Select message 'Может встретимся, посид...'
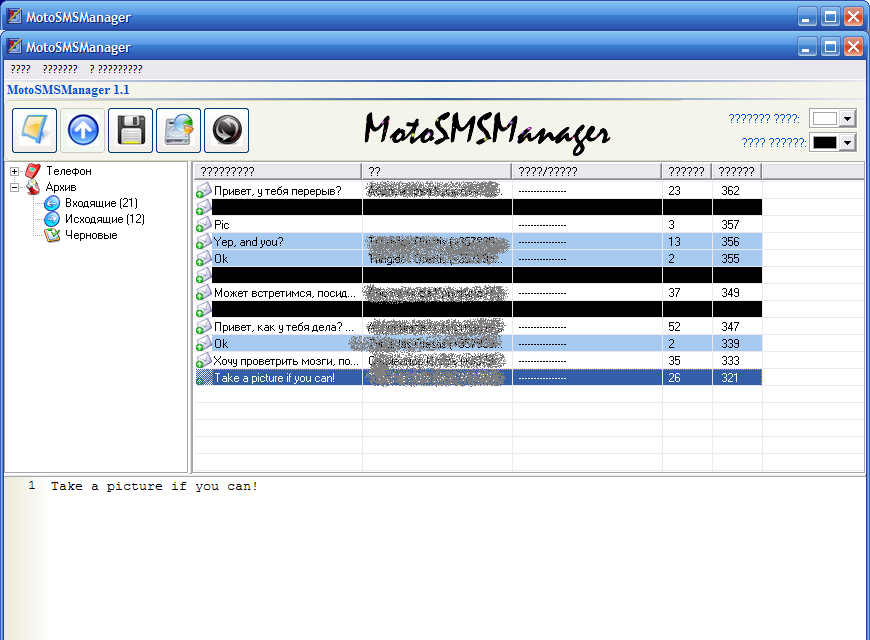The height and width of the screenshot is (640, 870). (x=478, y=293)
